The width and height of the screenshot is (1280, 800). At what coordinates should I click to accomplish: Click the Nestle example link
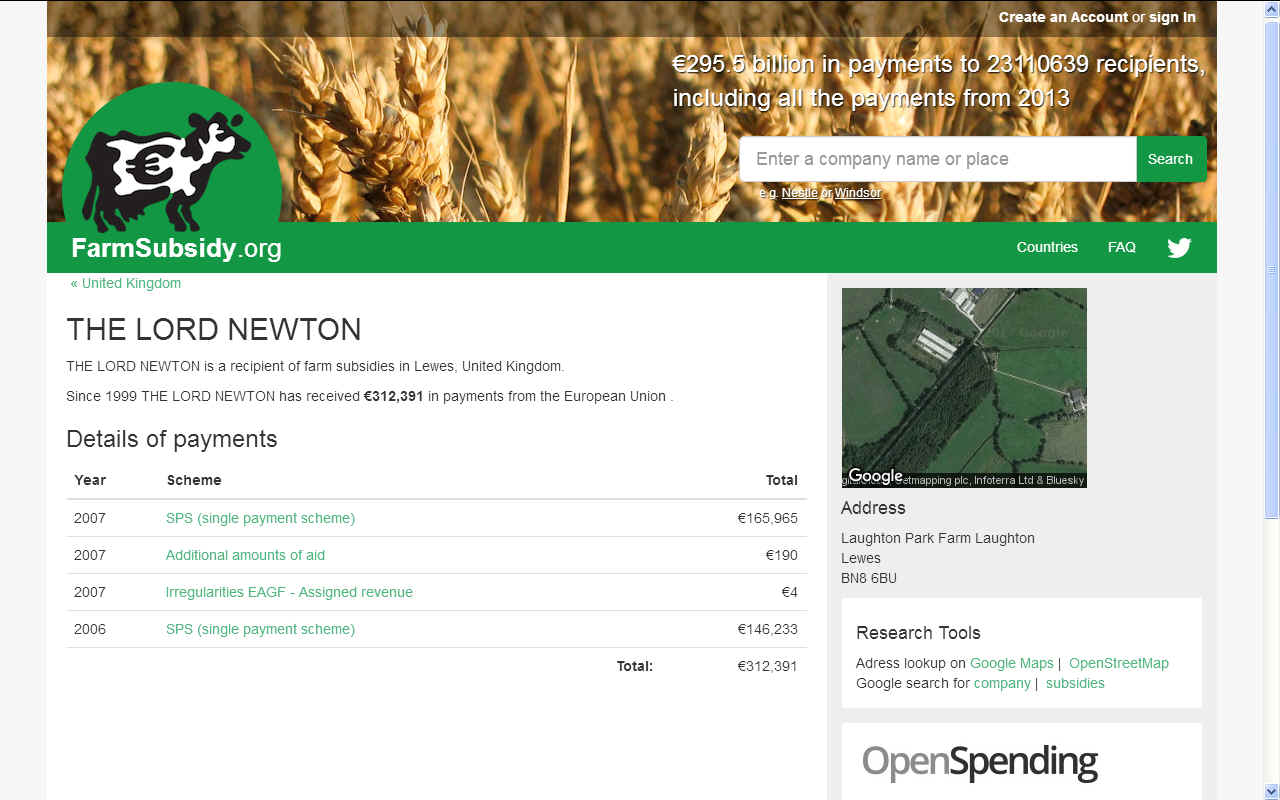tap(800, 193)
